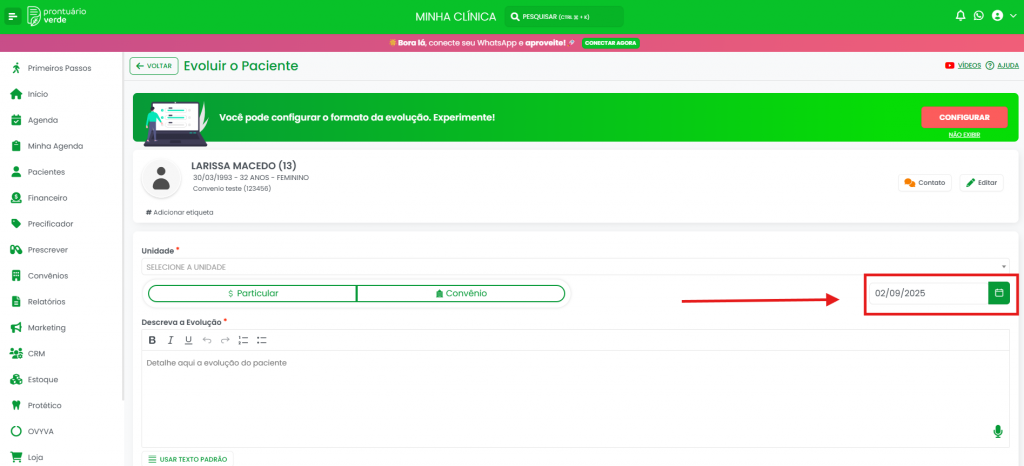Click the notifications bell icon
The height and width of the screenshot is (466, 1024).
pyautogui.click(x=960, y=16)
